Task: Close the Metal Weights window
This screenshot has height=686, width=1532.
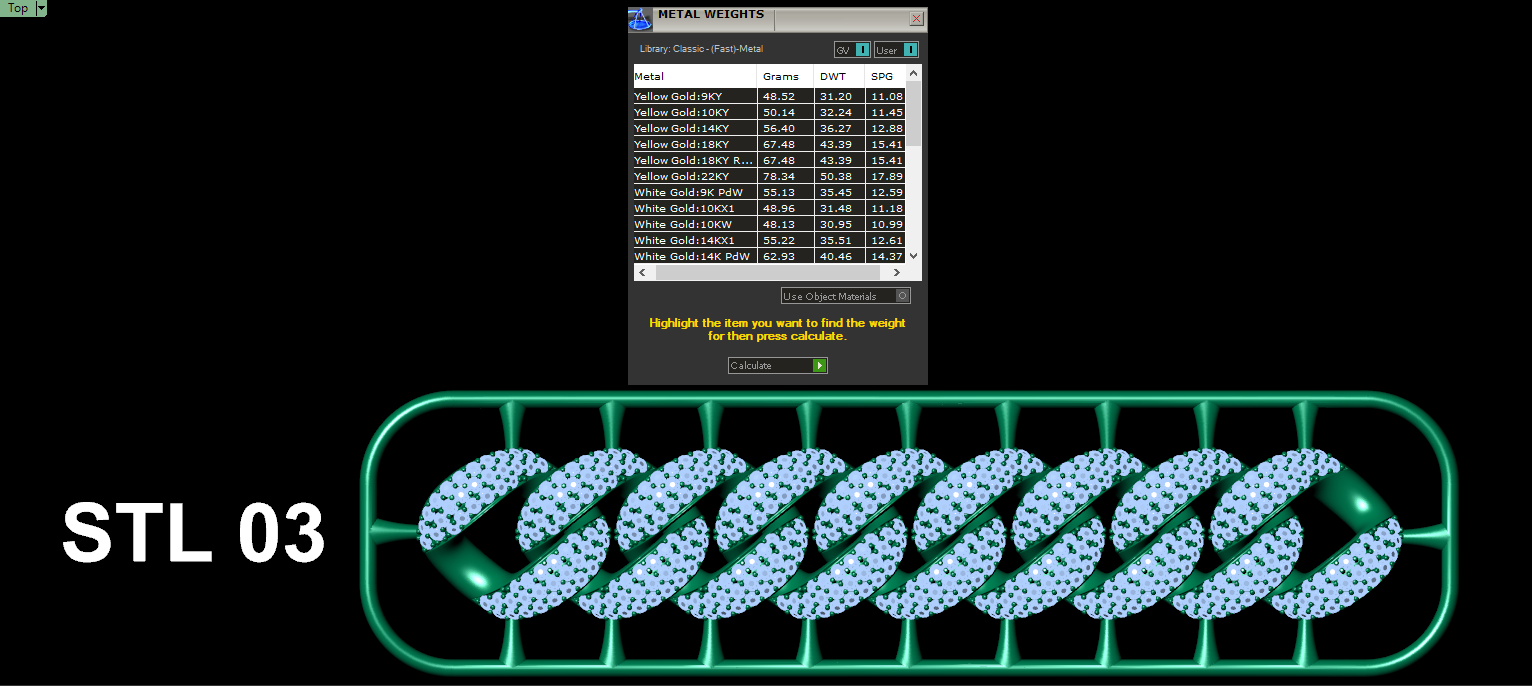Action: pos(916,19)
